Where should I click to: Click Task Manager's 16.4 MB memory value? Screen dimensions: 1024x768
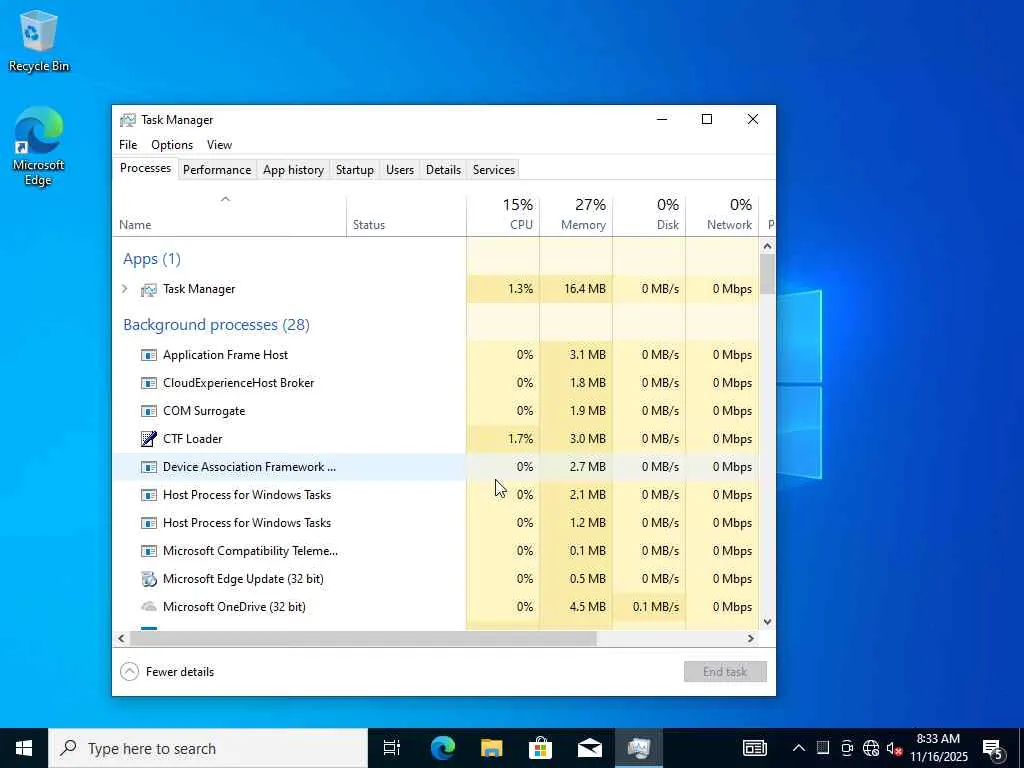[584, 289]
